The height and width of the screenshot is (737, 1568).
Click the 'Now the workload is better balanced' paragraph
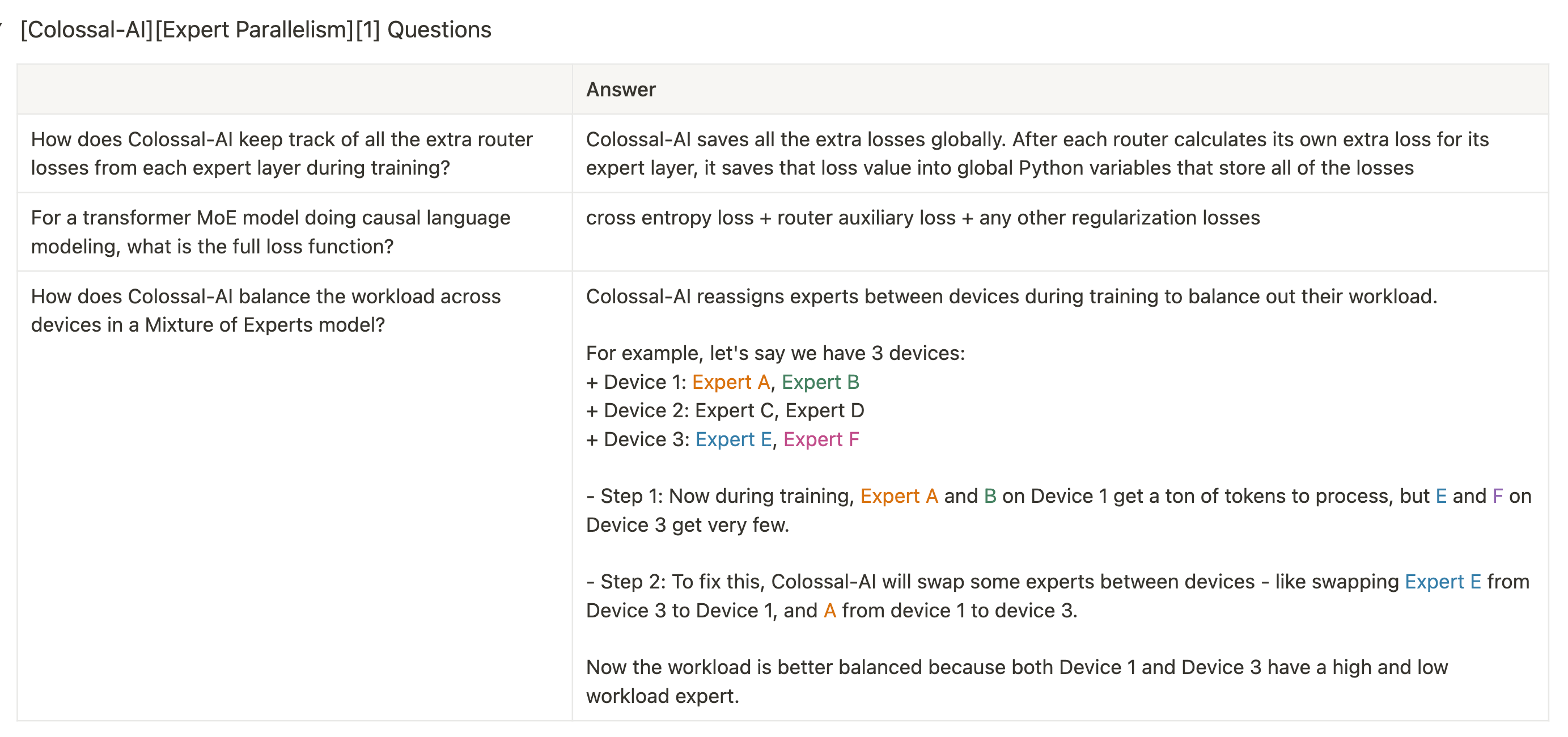[x=1016, y=681]
